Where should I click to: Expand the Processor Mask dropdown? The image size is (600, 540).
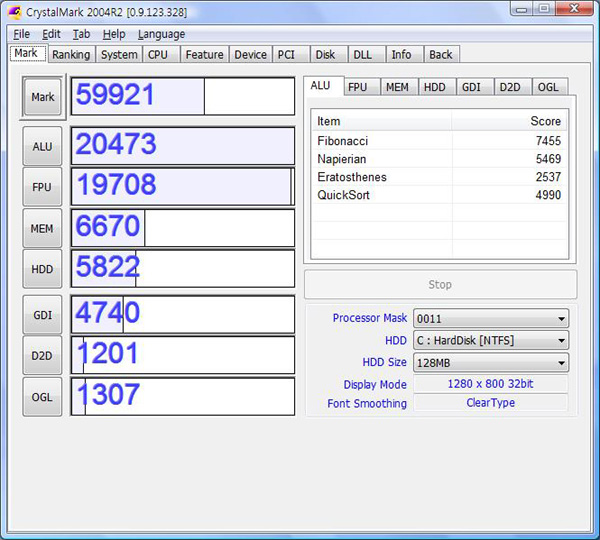click(491, 318)
